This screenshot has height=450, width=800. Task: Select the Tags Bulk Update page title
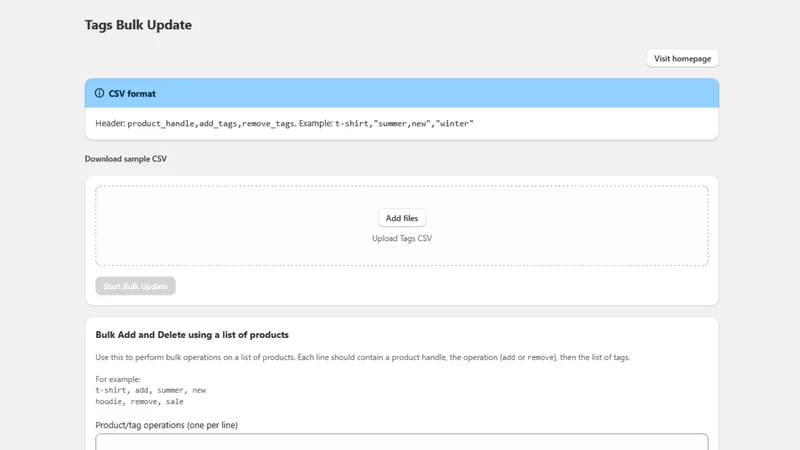point(138,25)
